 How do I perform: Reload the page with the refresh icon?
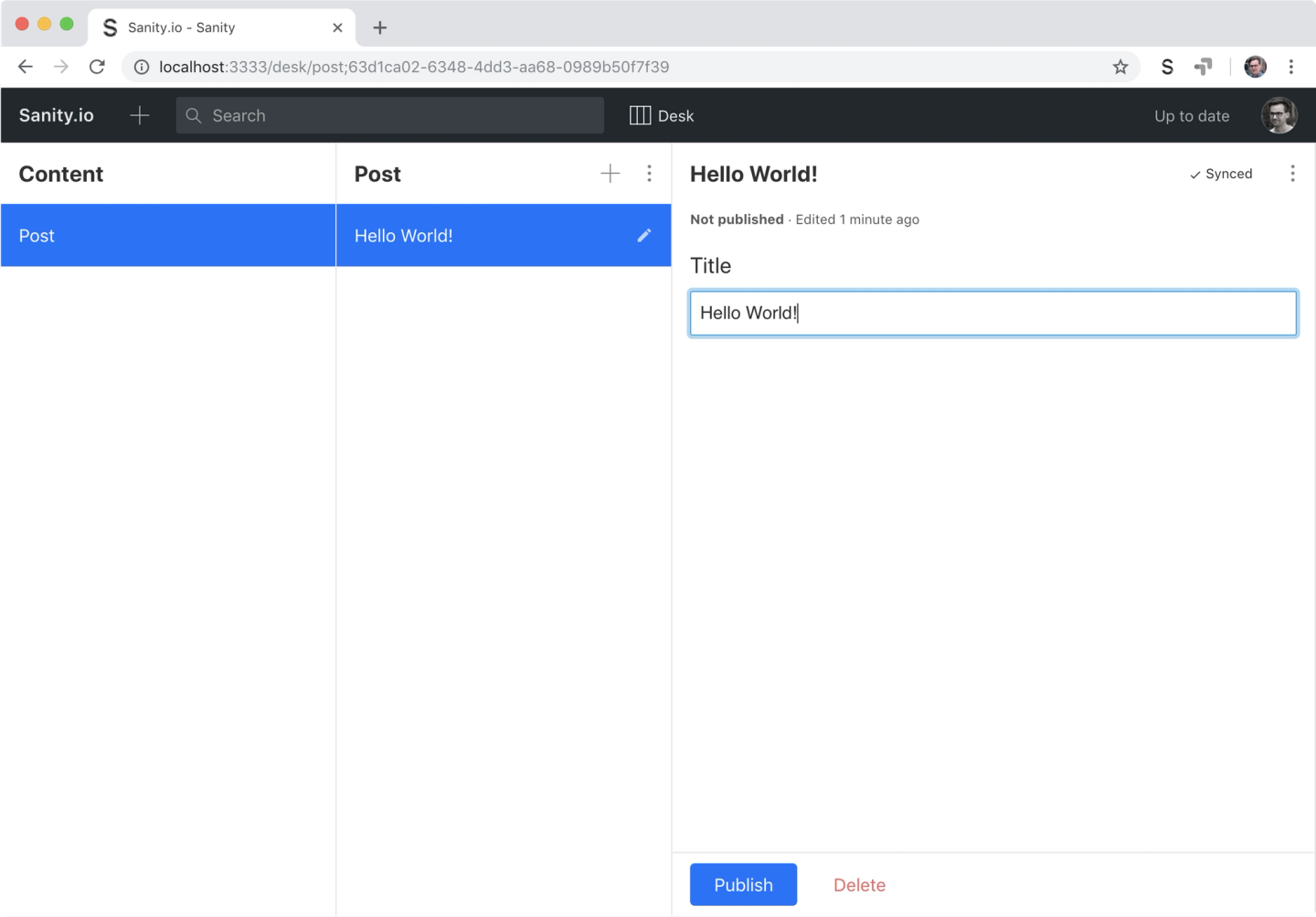97,66
